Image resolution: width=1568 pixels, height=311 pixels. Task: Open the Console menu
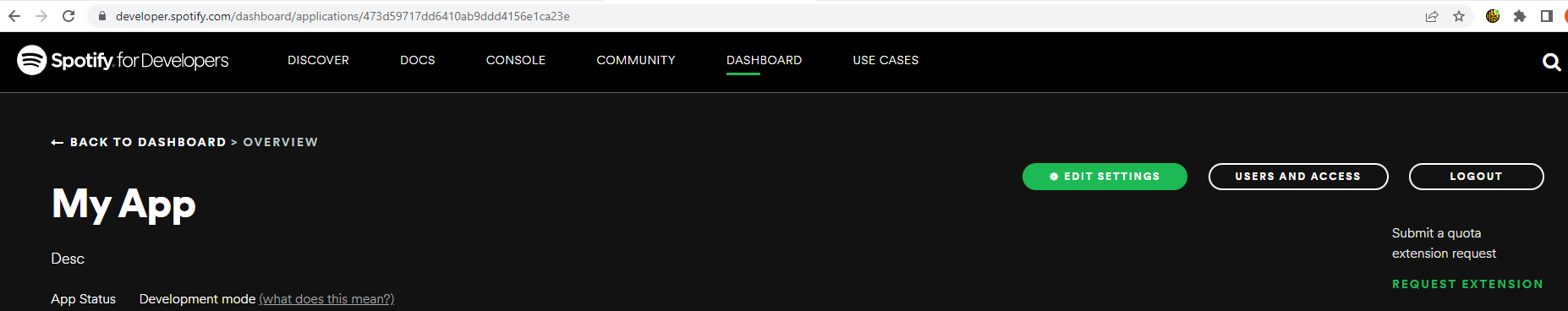516,60
